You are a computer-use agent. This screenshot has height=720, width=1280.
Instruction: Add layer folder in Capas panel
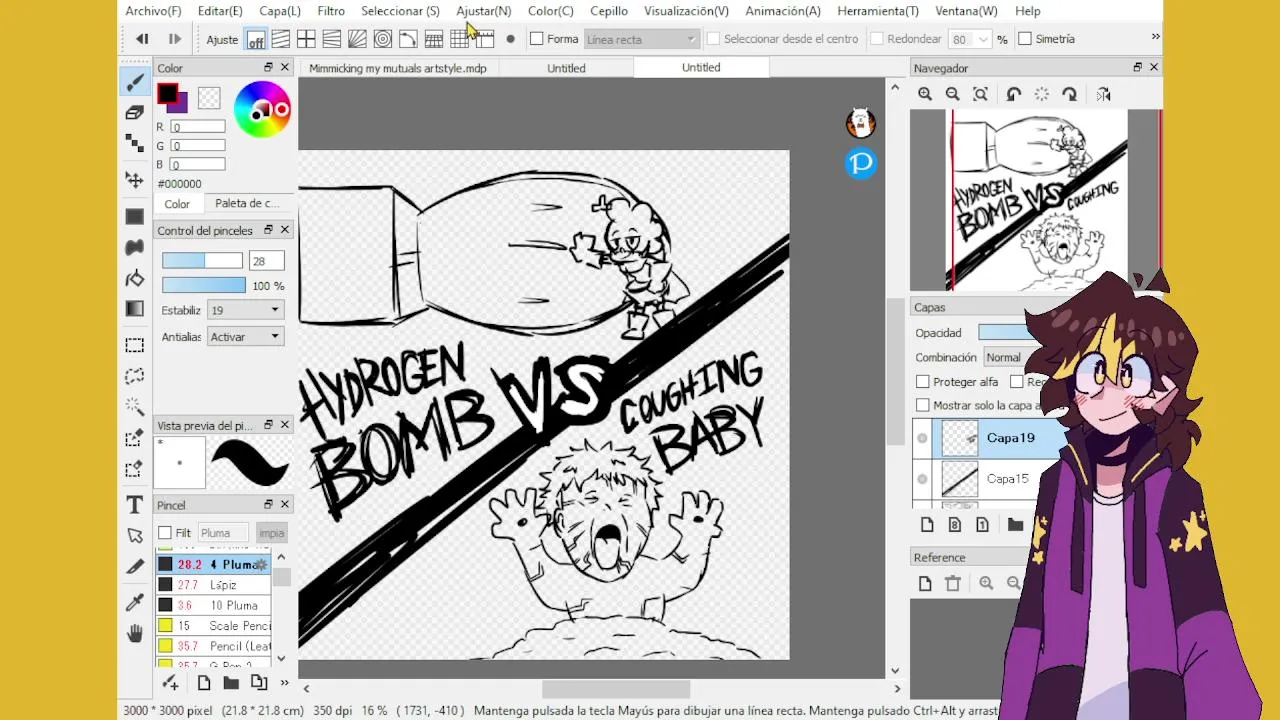coord(1015,525)
